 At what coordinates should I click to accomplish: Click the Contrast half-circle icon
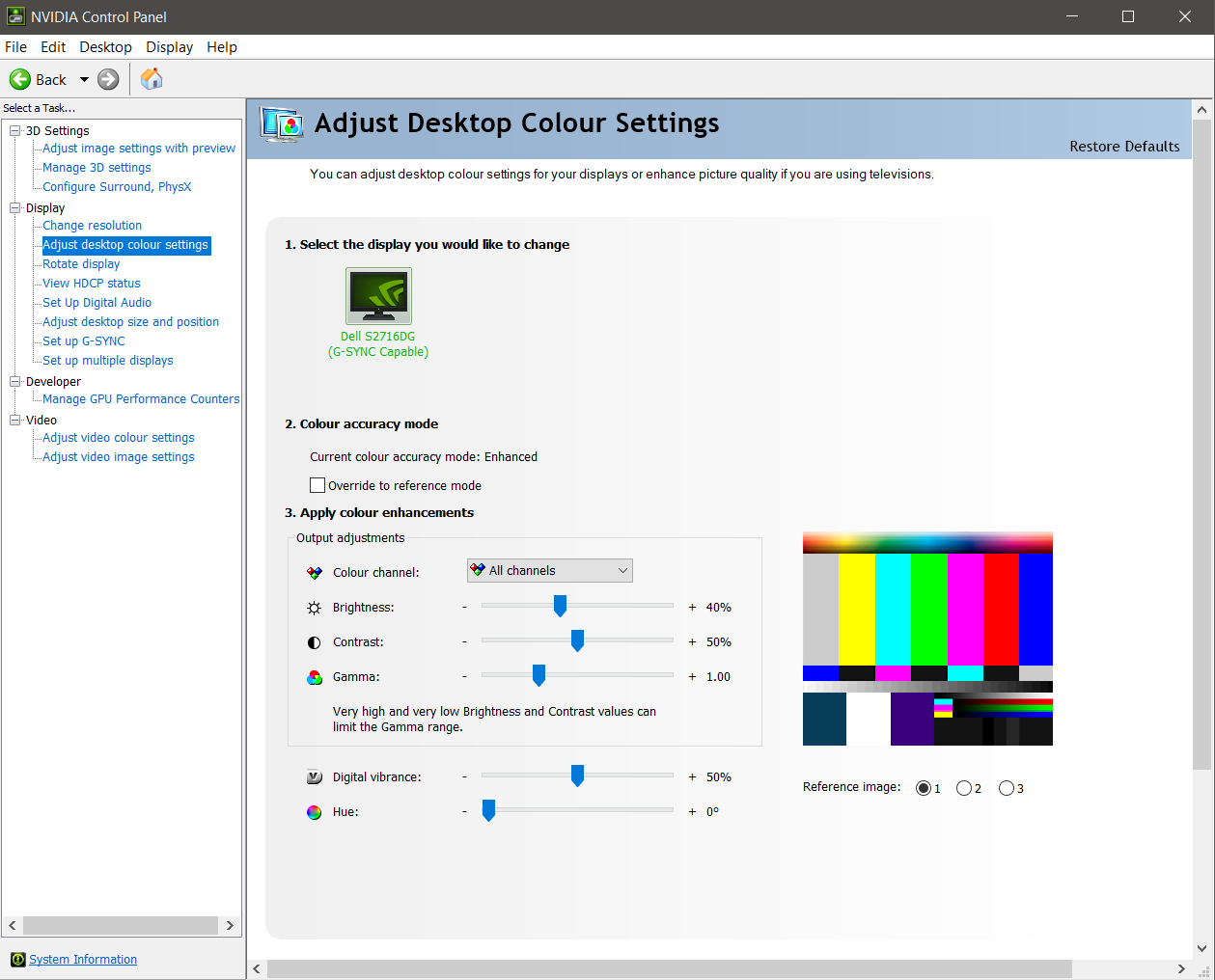click(314, 642)
